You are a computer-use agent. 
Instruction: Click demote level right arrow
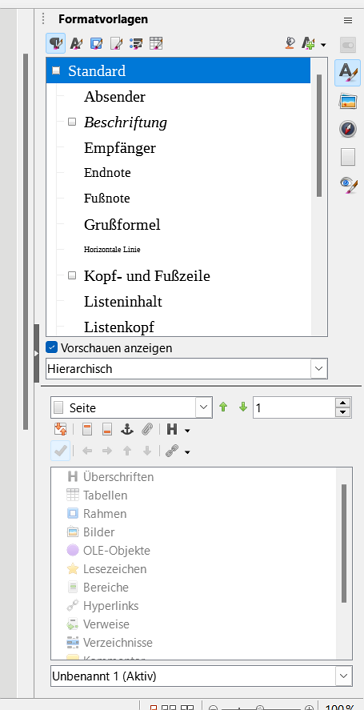click(107, 451)
